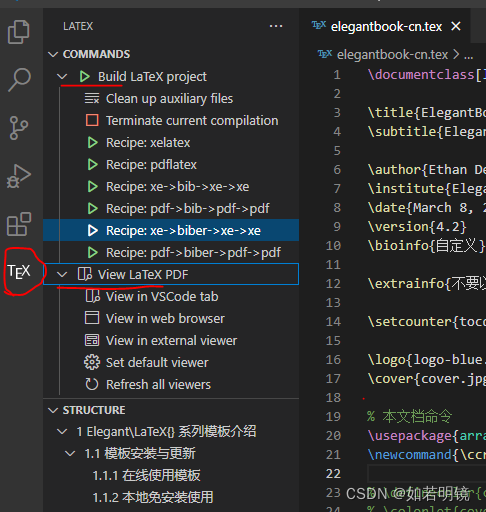Click the gear icon of Set default viewer
This screenshot has height=512, width=486.
click(x=92, y=362)
